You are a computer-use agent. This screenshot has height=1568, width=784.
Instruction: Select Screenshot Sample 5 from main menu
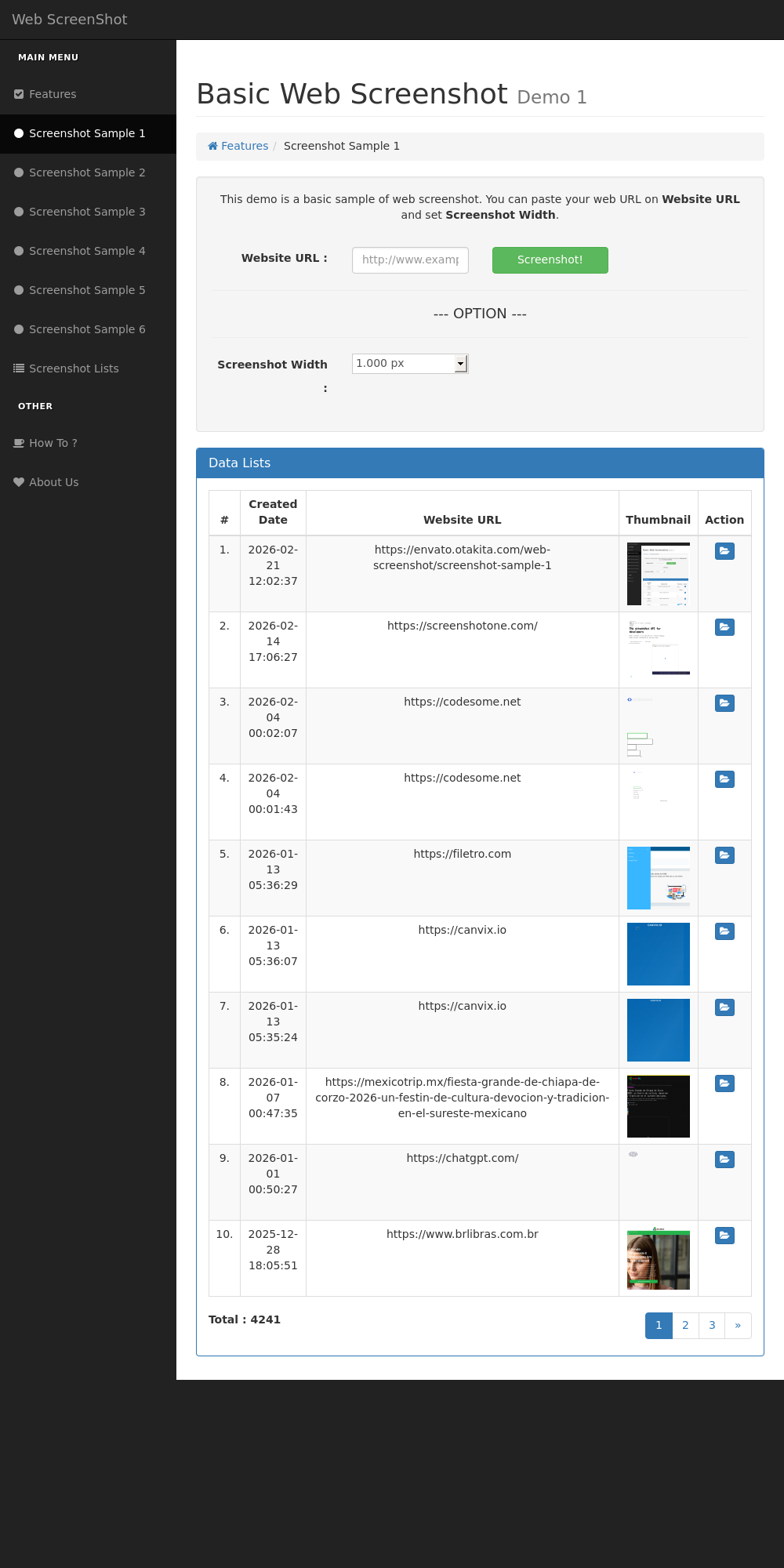(x=87, y=290)
